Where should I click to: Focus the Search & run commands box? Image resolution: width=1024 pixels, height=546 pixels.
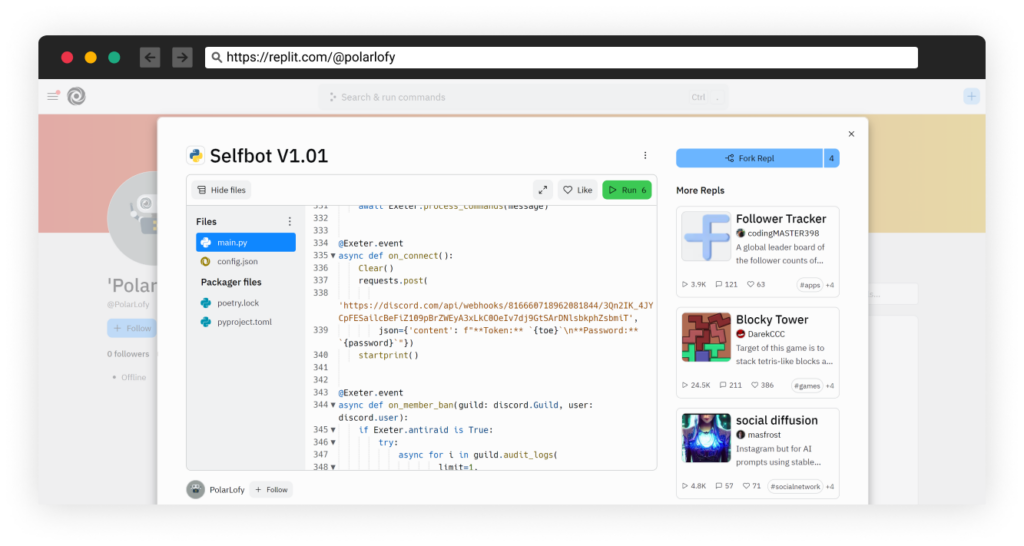pos(522,97)
